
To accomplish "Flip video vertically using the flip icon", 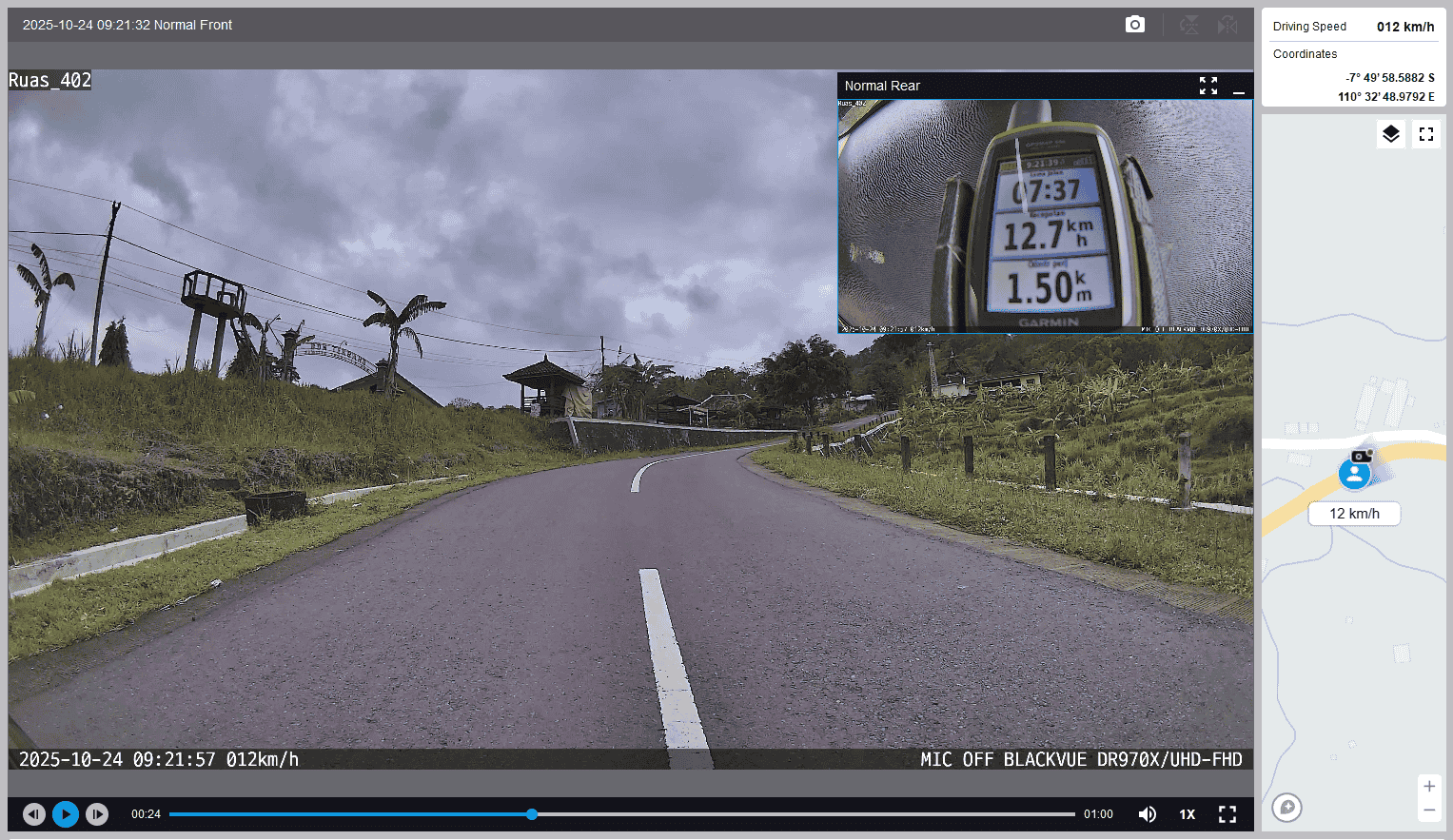I will [x=1188, y=25].
